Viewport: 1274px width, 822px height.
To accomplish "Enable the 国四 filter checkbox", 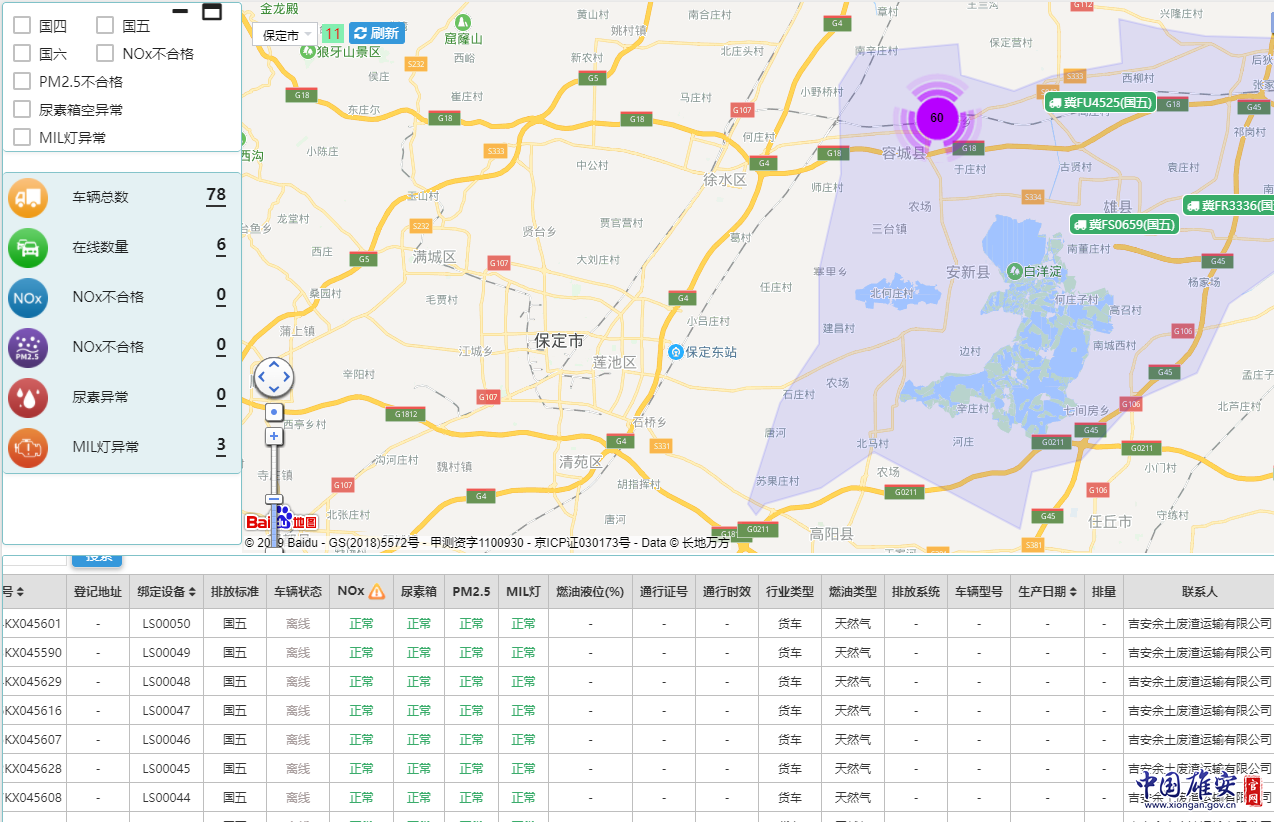I will point(22,26).
